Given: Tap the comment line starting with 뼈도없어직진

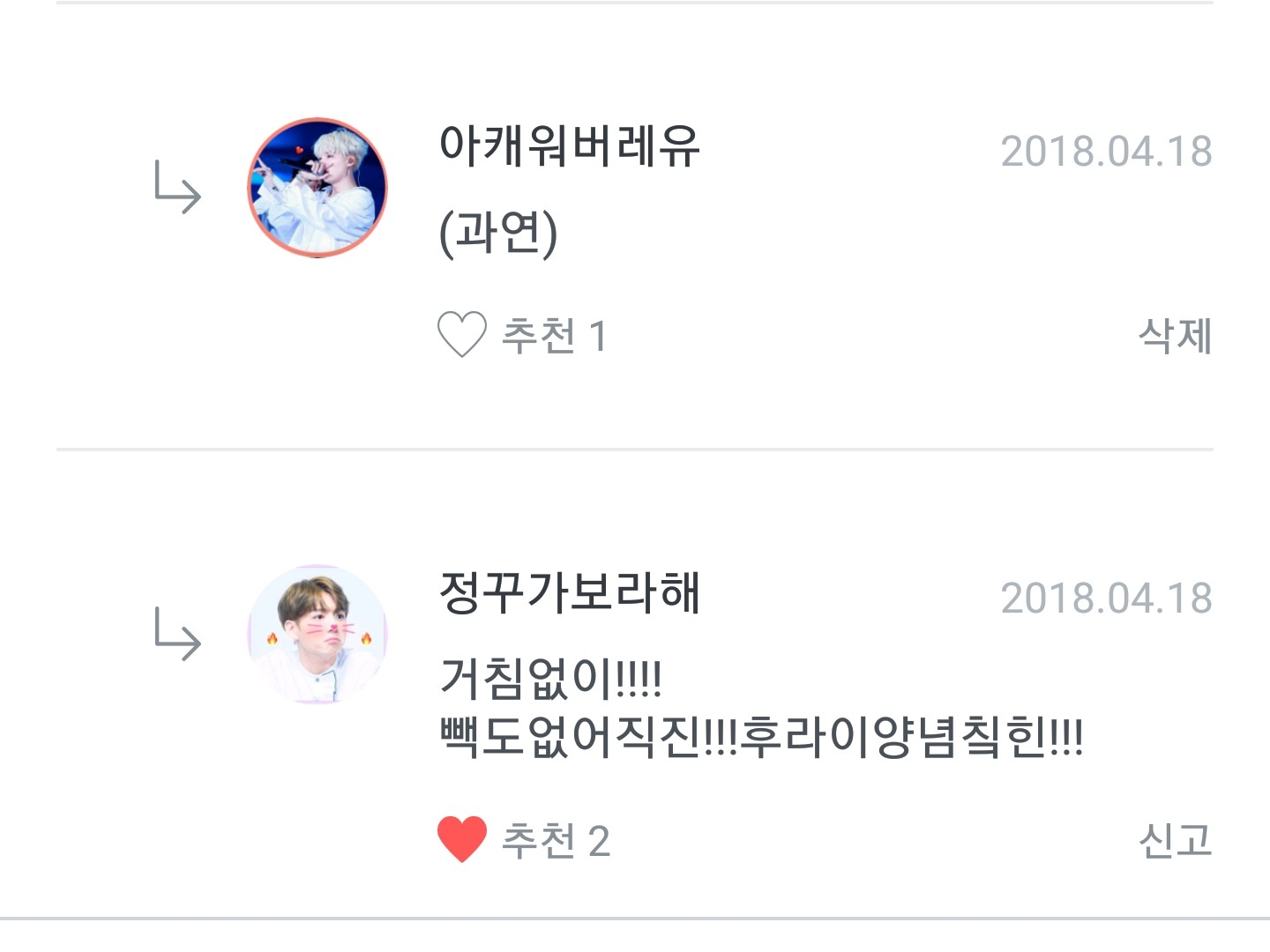Looking at the screenshot, I should coord(760,737).
